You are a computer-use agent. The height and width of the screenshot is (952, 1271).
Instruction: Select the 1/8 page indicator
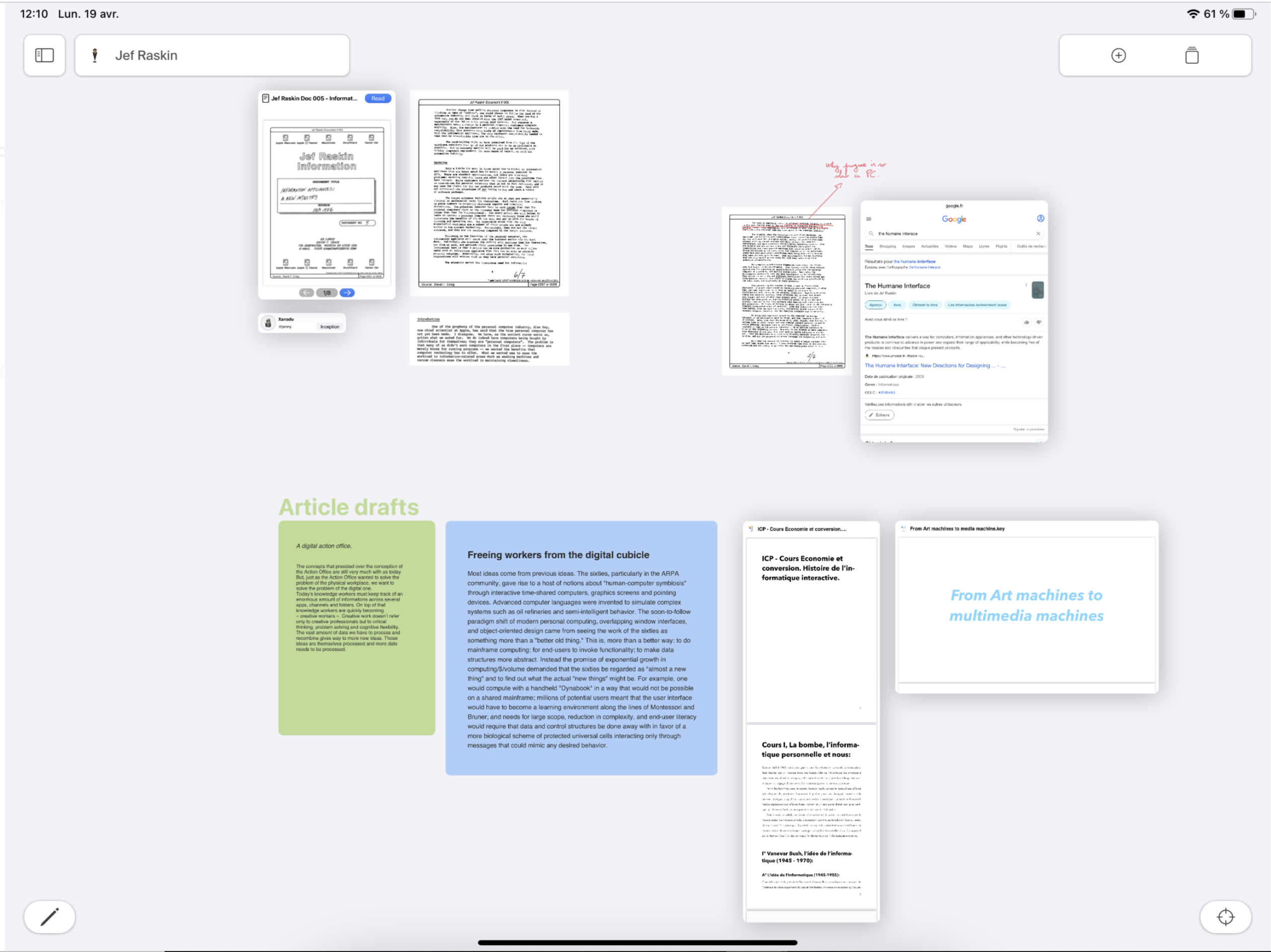[x=326, y=292]
